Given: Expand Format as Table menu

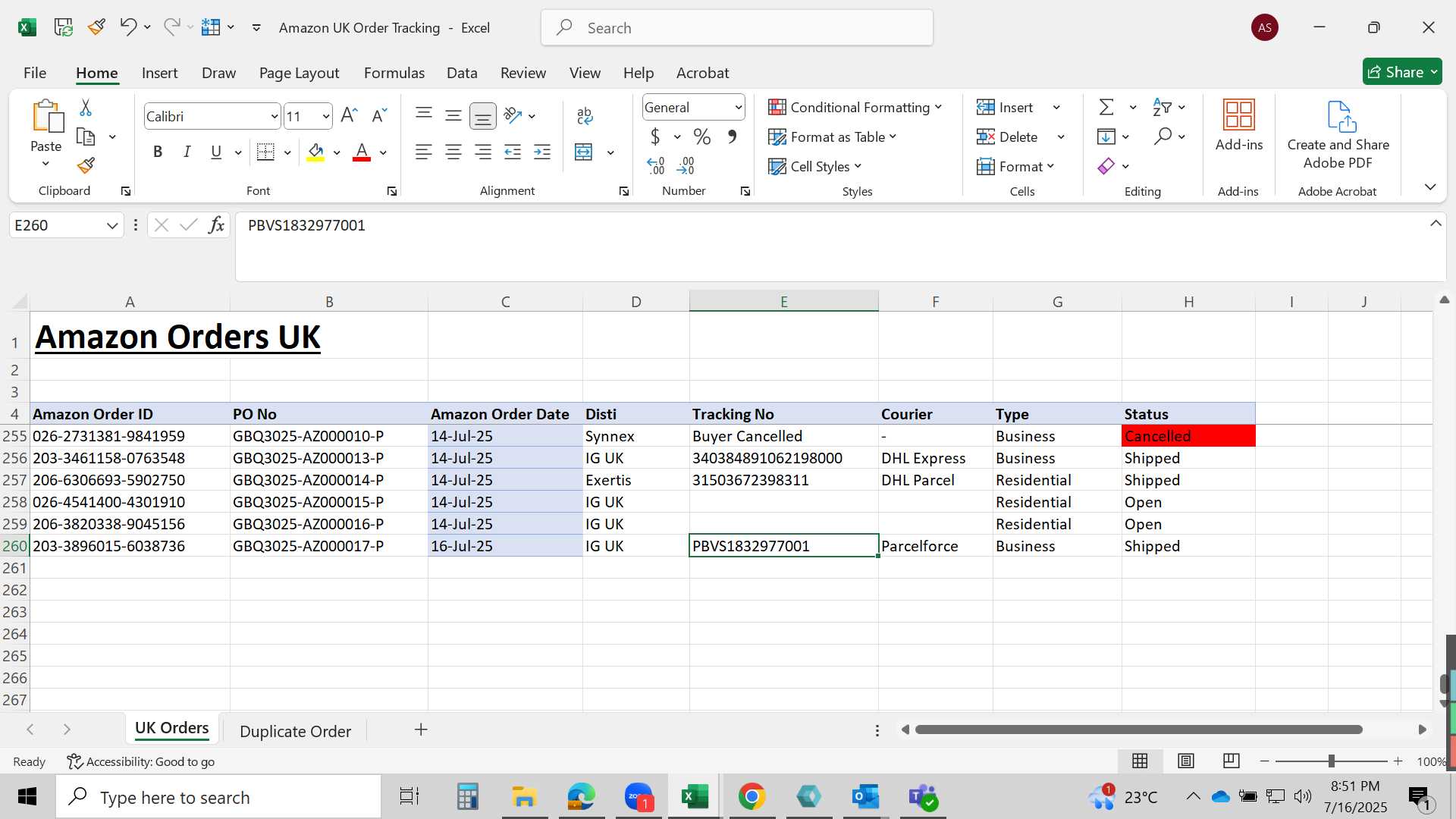Looking at the screenshot, I should (x=832, y=136).
